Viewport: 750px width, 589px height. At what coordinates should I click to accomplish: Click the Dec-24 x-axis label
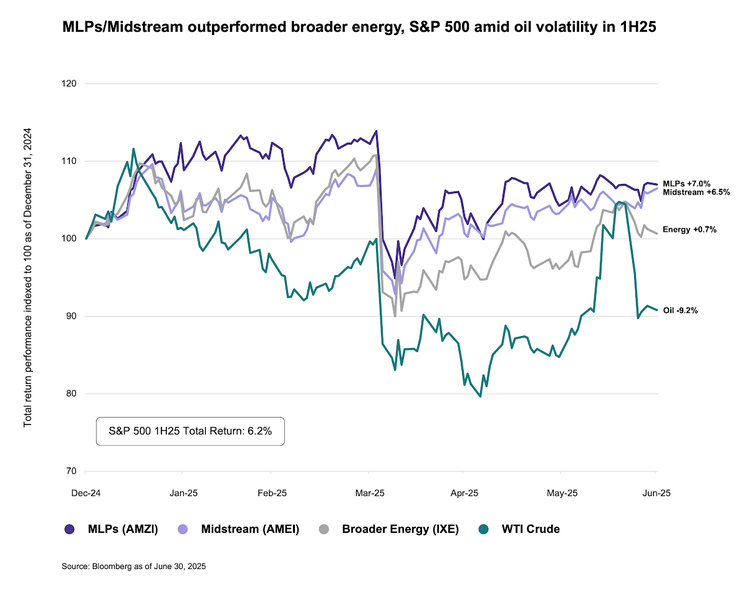(85, 494)
